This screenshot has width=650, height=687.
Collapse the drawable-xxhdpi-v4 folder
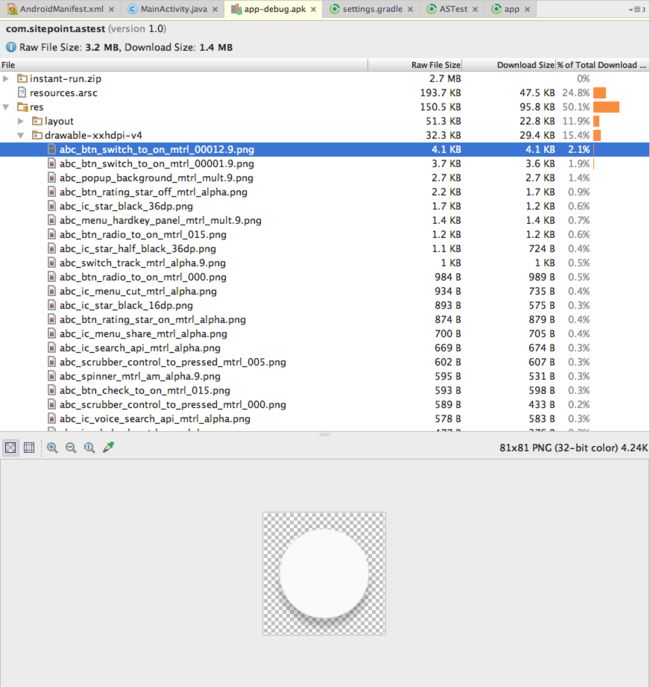point(21,135)
